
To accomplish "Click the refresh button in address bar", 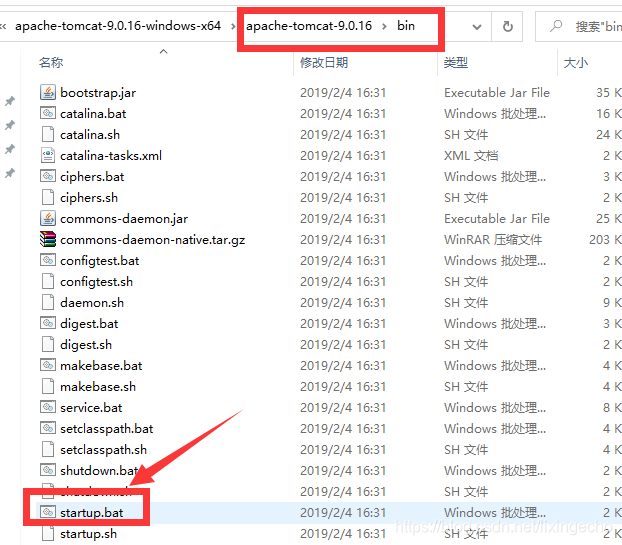I will (x=507, y=27).
